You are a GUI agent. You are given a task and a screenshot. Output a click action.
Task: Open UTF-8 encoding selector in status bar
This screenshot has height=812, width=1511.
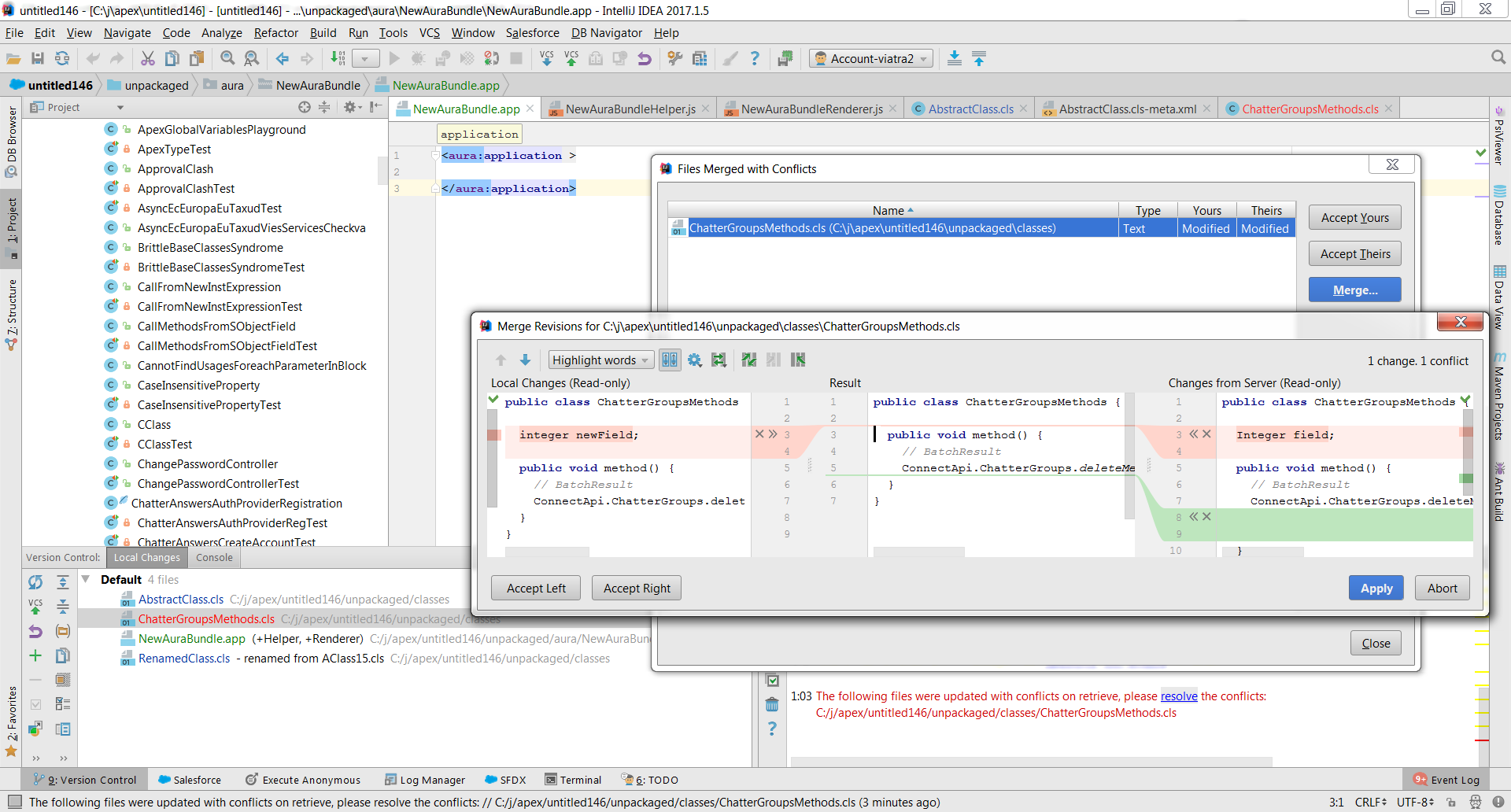point(1415,802)
